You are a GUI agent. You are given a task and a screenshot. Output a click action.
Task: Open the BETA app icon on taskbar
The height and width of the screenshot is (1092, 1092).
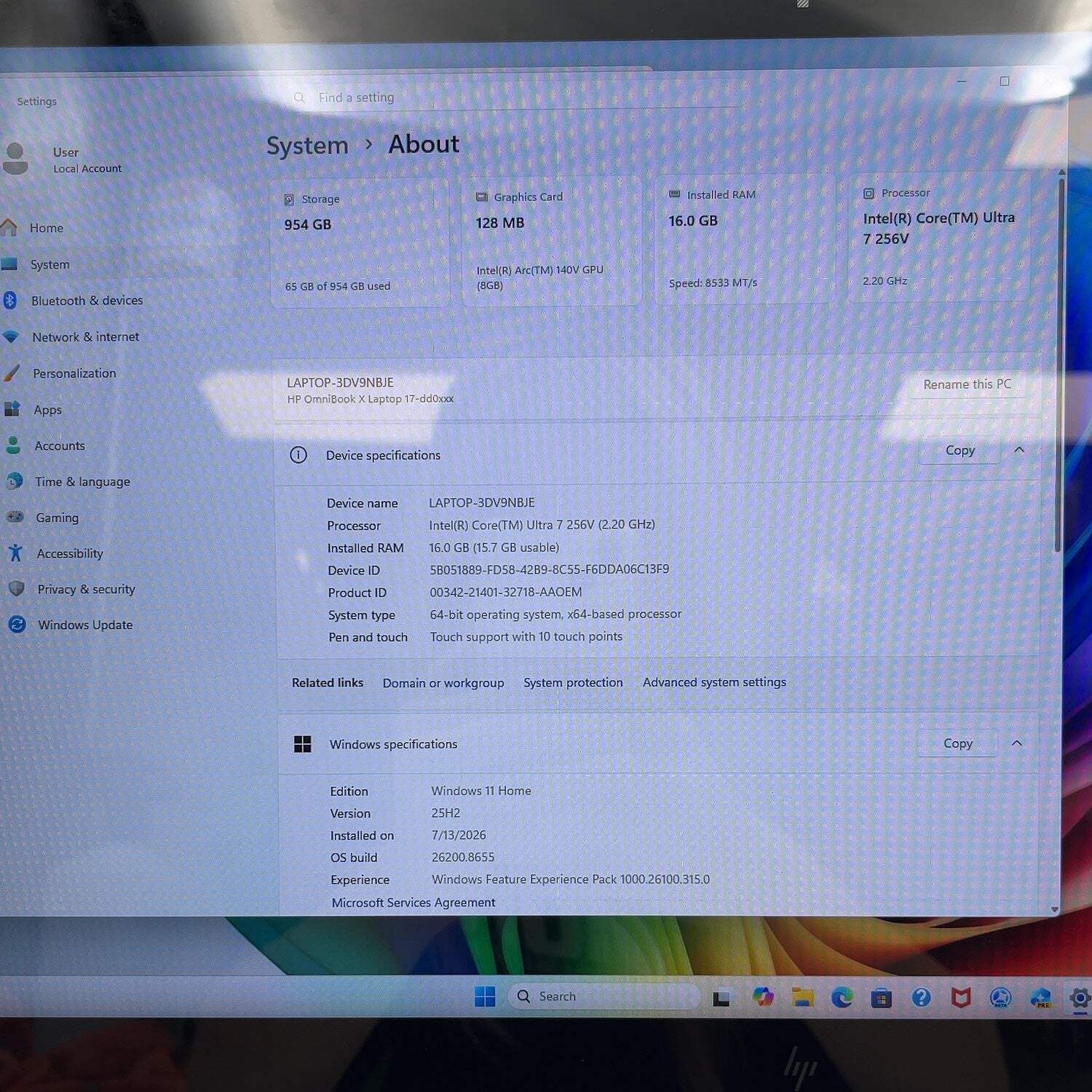coord(1001,997)
